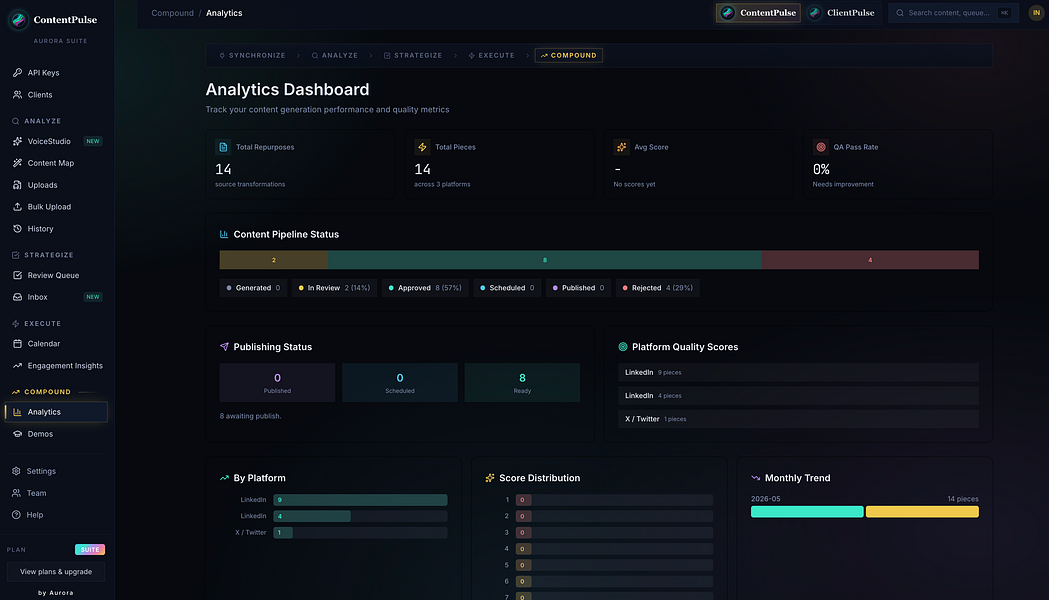Click the Ready 8 publishing tile
The height and width of the screenshot is (600, 1049).
[522, 383]
